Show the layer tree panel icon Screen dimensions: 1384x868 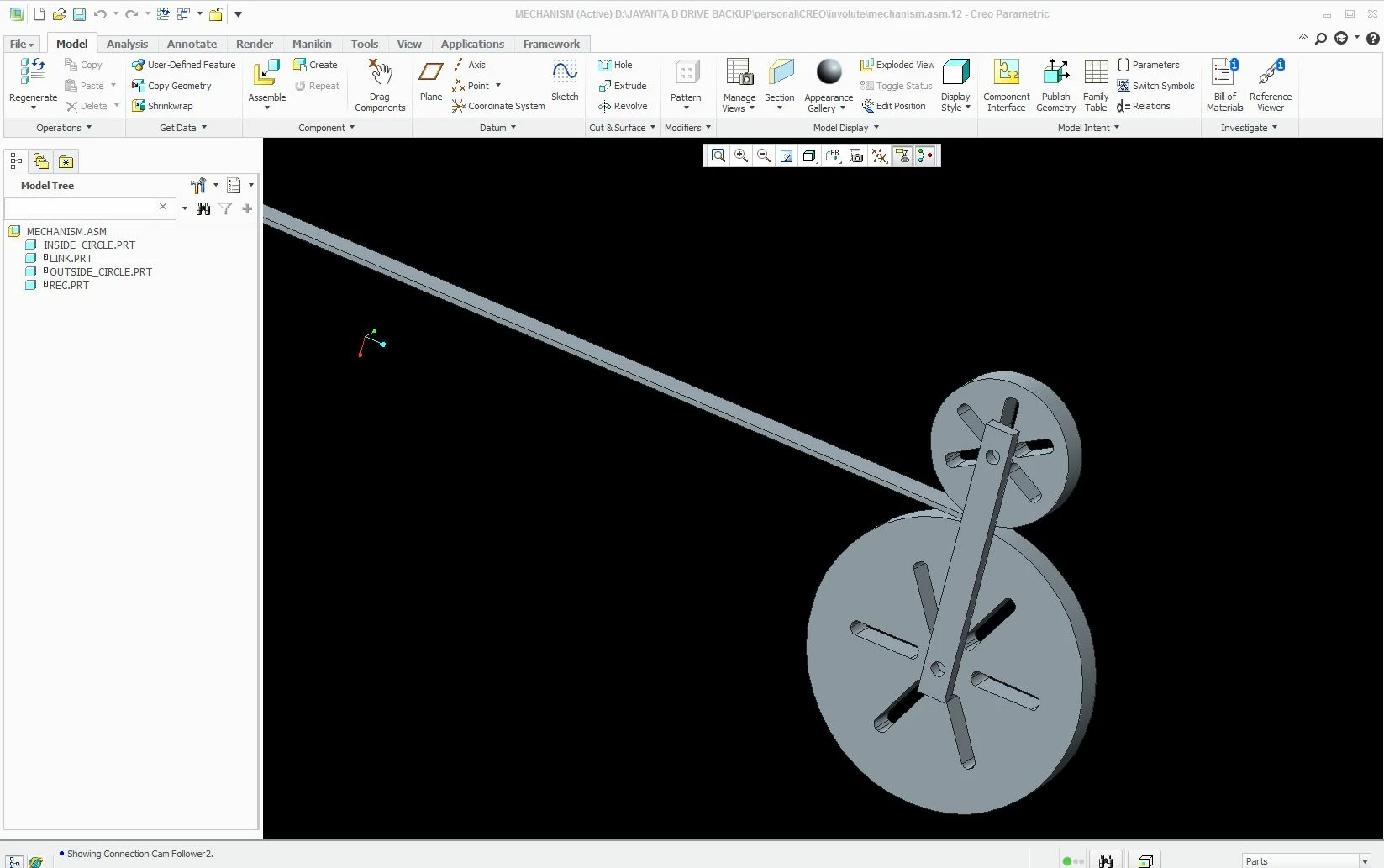coord(41,161)
